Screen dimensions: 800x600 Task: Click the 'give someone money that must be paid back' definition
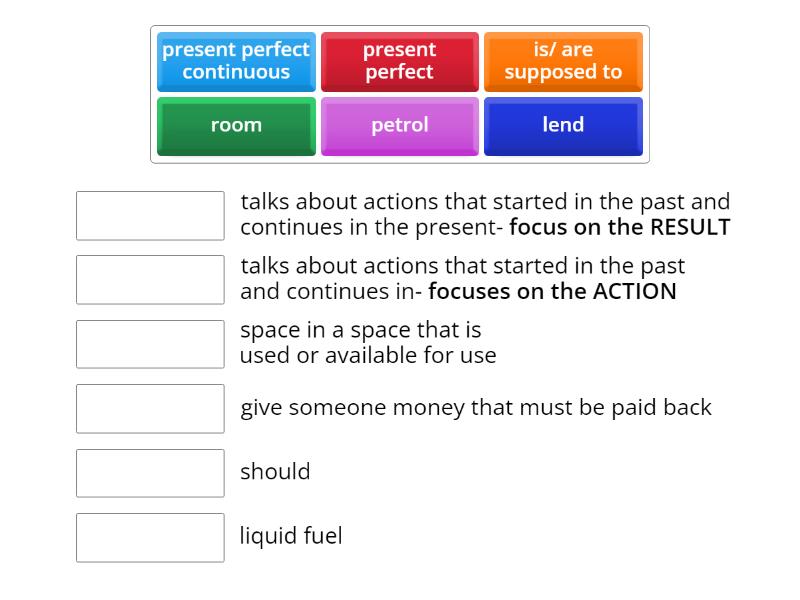pyautogui.click(x=476, y=407)
